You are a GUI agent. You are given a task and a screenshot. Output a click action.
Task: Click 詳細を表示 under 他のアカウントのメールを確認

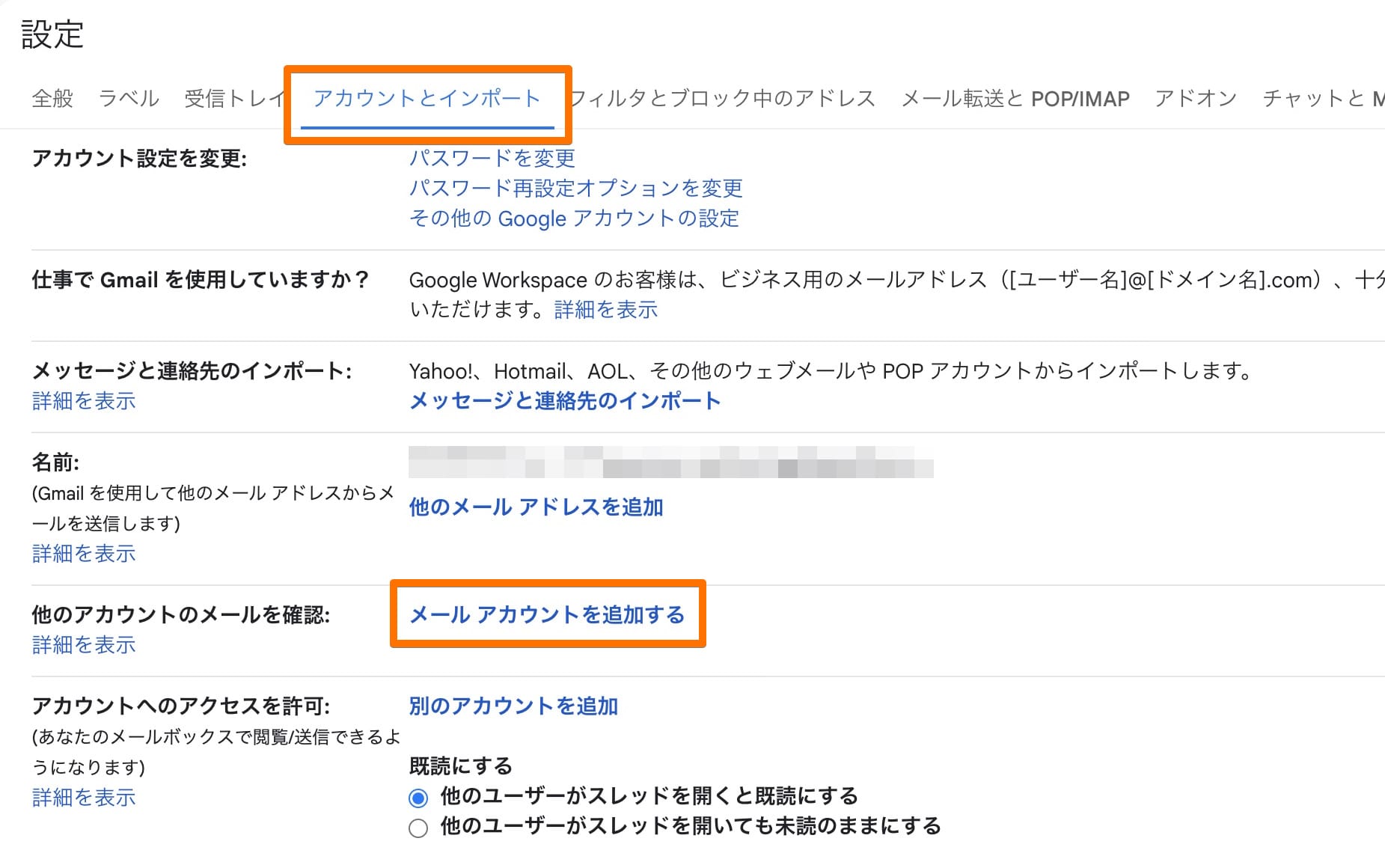(x=83, y=644)
